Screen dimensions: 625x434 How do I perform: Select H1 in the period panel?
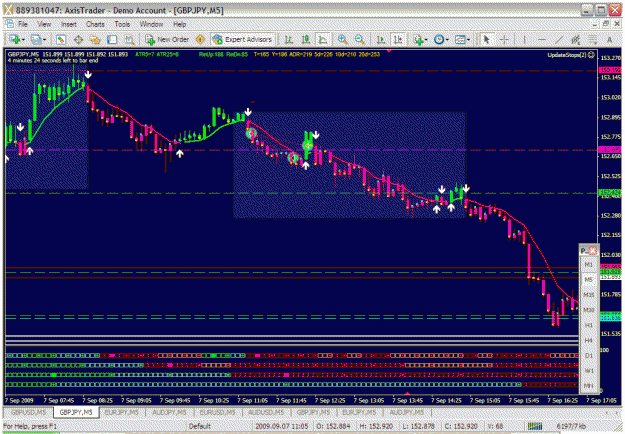588,325
